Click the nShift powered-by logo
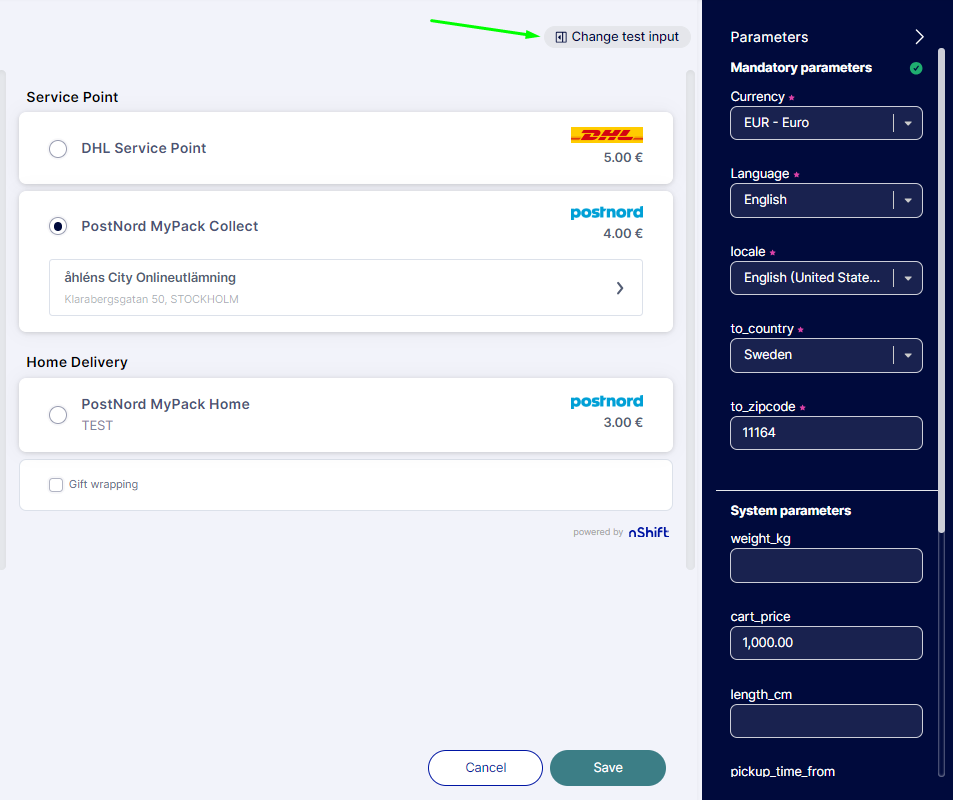Image resolution: width=953 pixels, height=800 pixels. click(x=648, y=533)
